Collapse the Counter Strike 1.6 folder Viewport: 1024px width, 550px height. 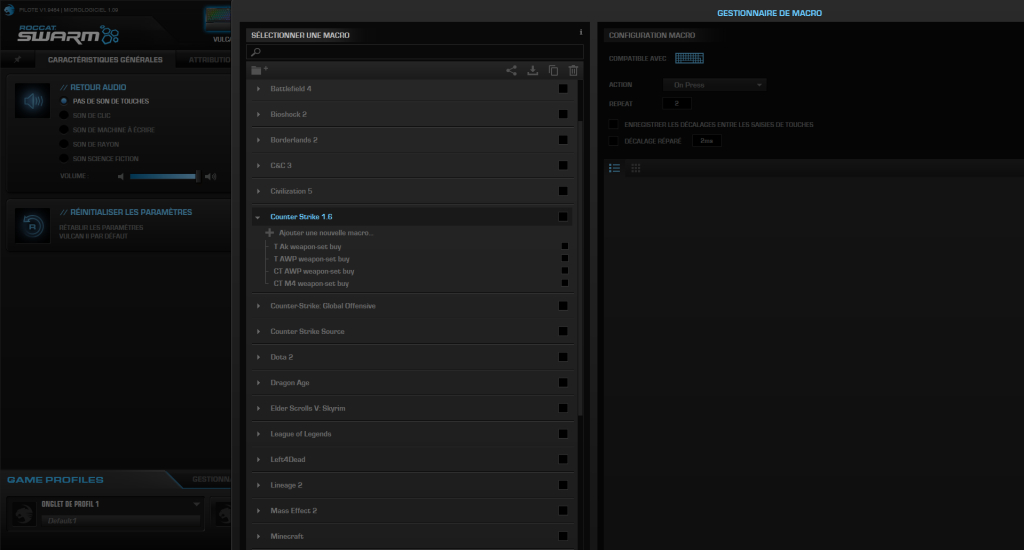click(258, 217)
